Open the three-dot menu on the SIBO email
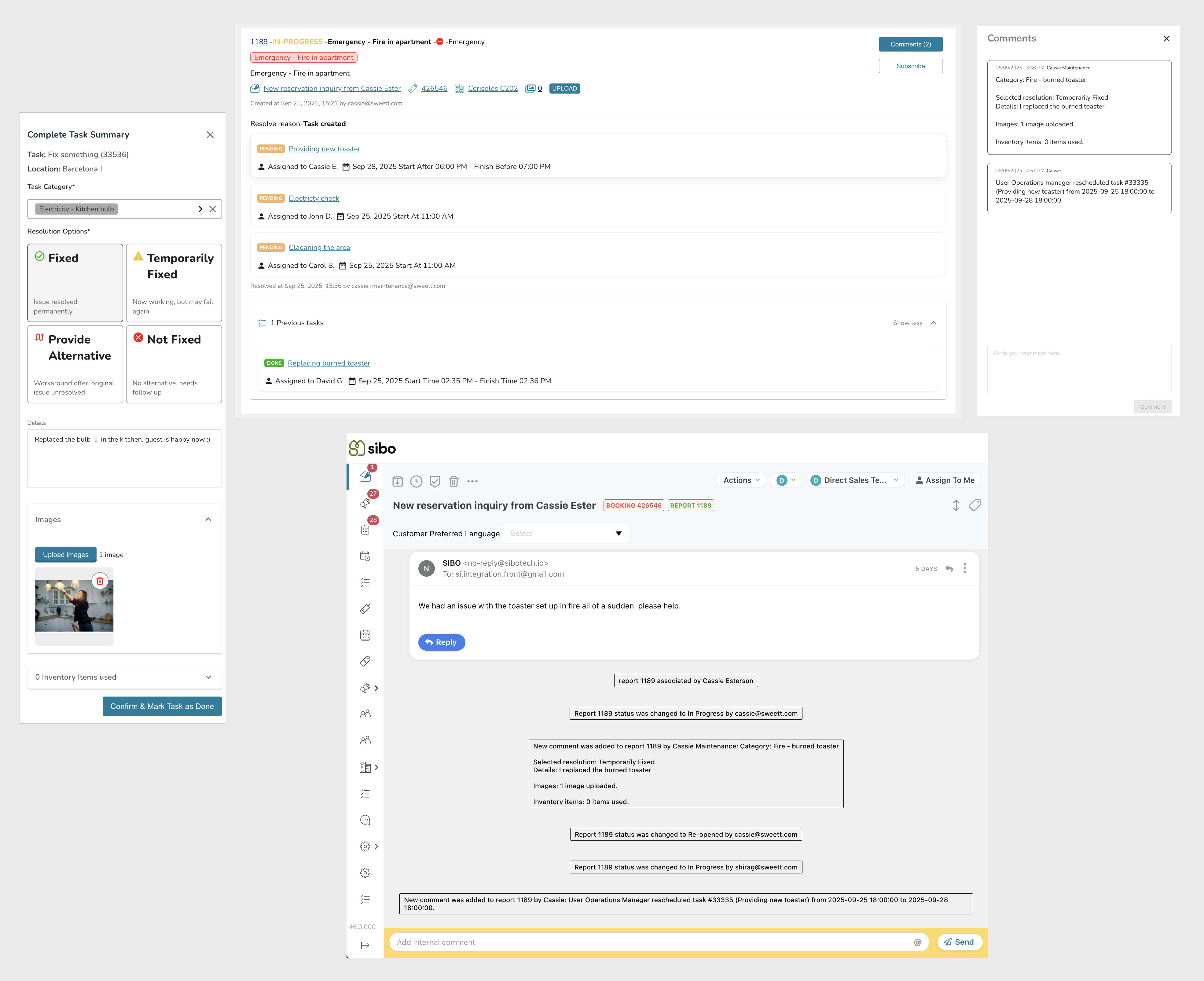The width and height of the screenshot is (1204, 981). [x=965, y=568]
